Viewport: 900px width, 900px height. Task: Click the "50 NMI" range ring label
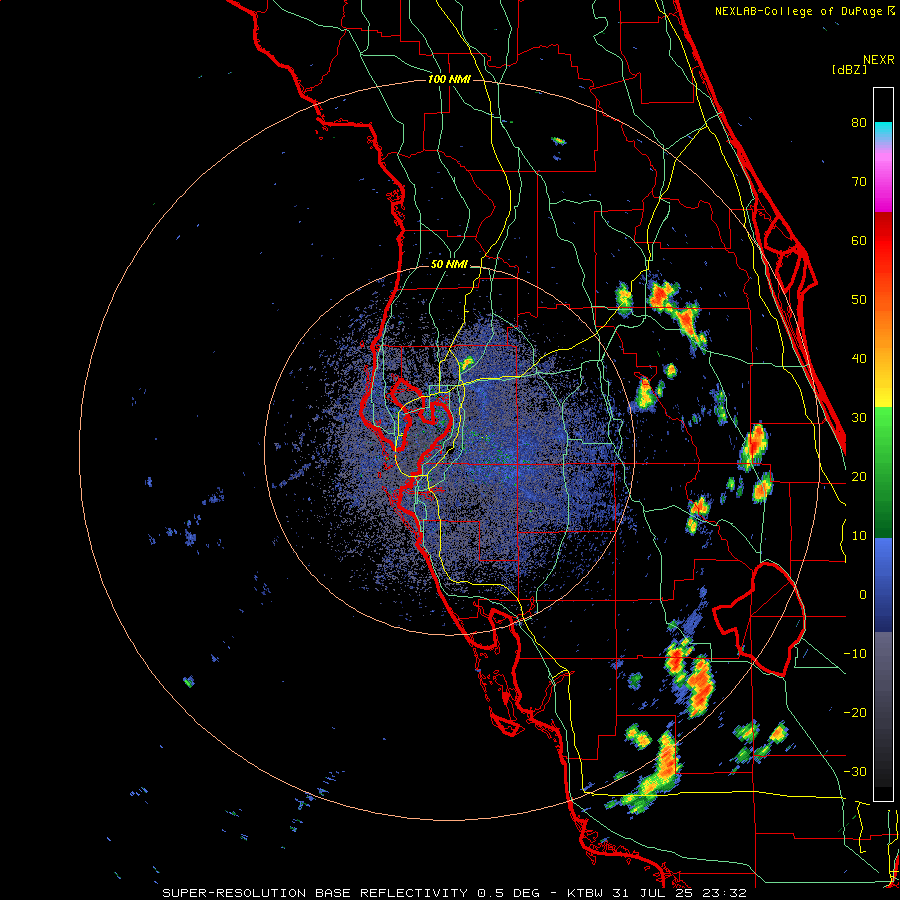click(449, 265)
